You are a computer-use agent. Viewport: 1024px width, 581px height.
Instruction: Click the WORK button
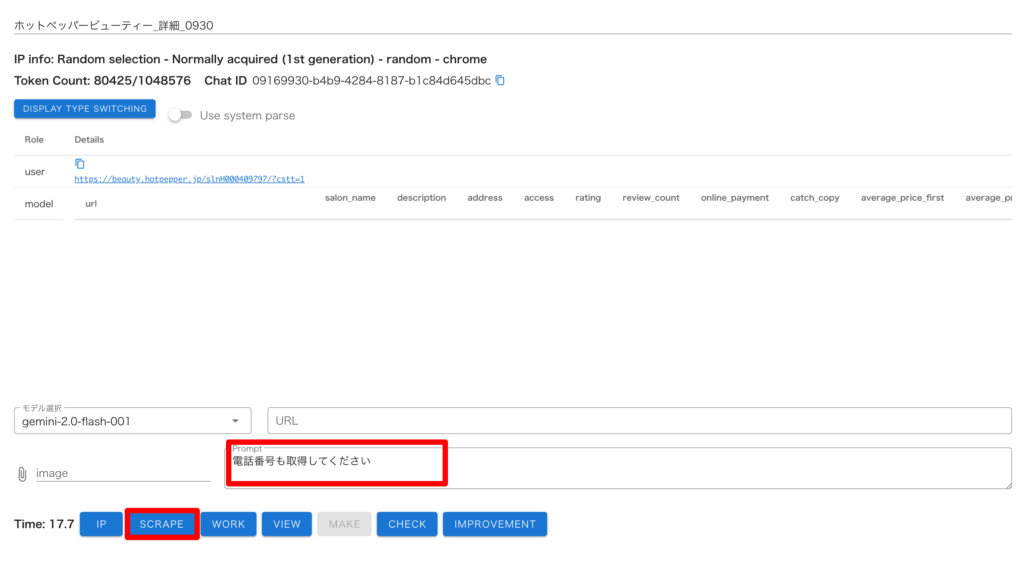228,524
